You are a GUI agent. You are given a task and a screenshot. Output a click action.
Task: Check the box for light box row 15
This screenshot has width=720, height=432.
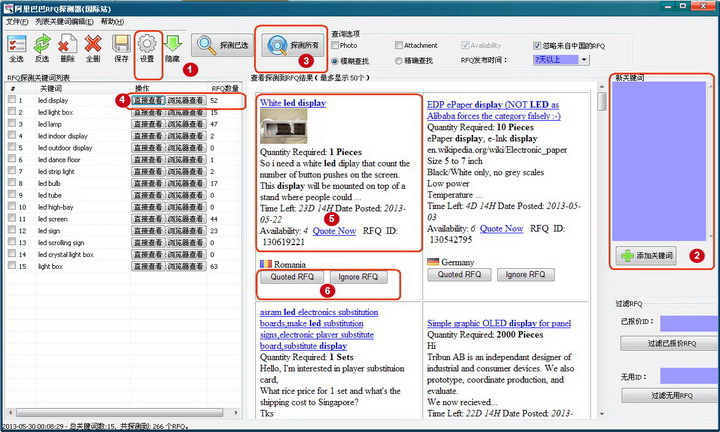[12, 265]
